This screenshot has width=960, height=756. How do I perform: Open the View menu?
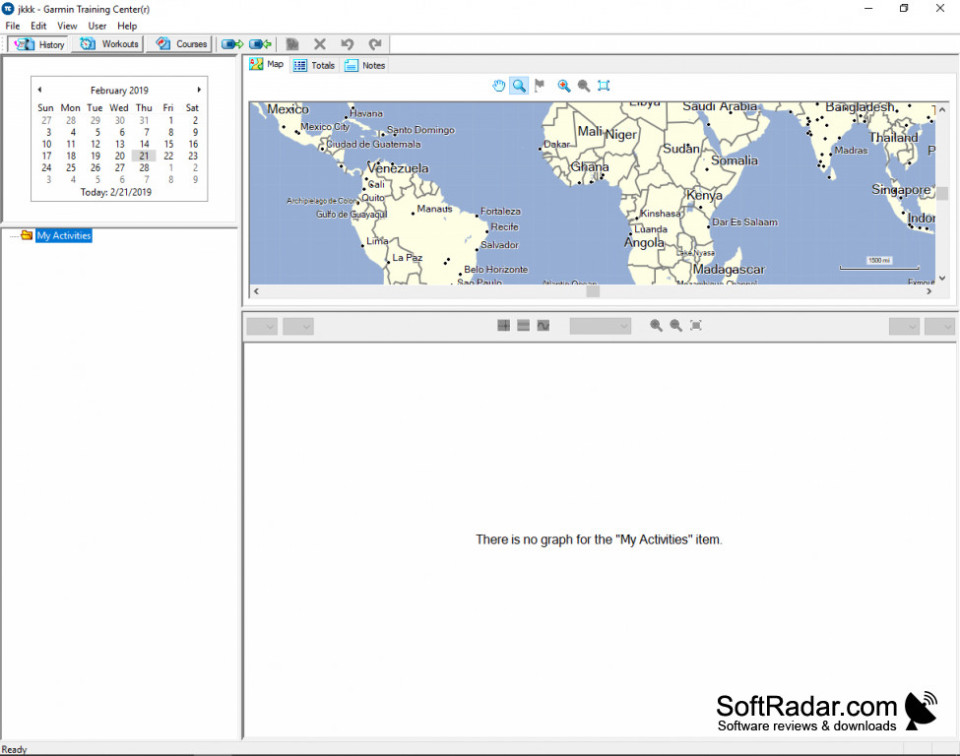click(67, 26)
